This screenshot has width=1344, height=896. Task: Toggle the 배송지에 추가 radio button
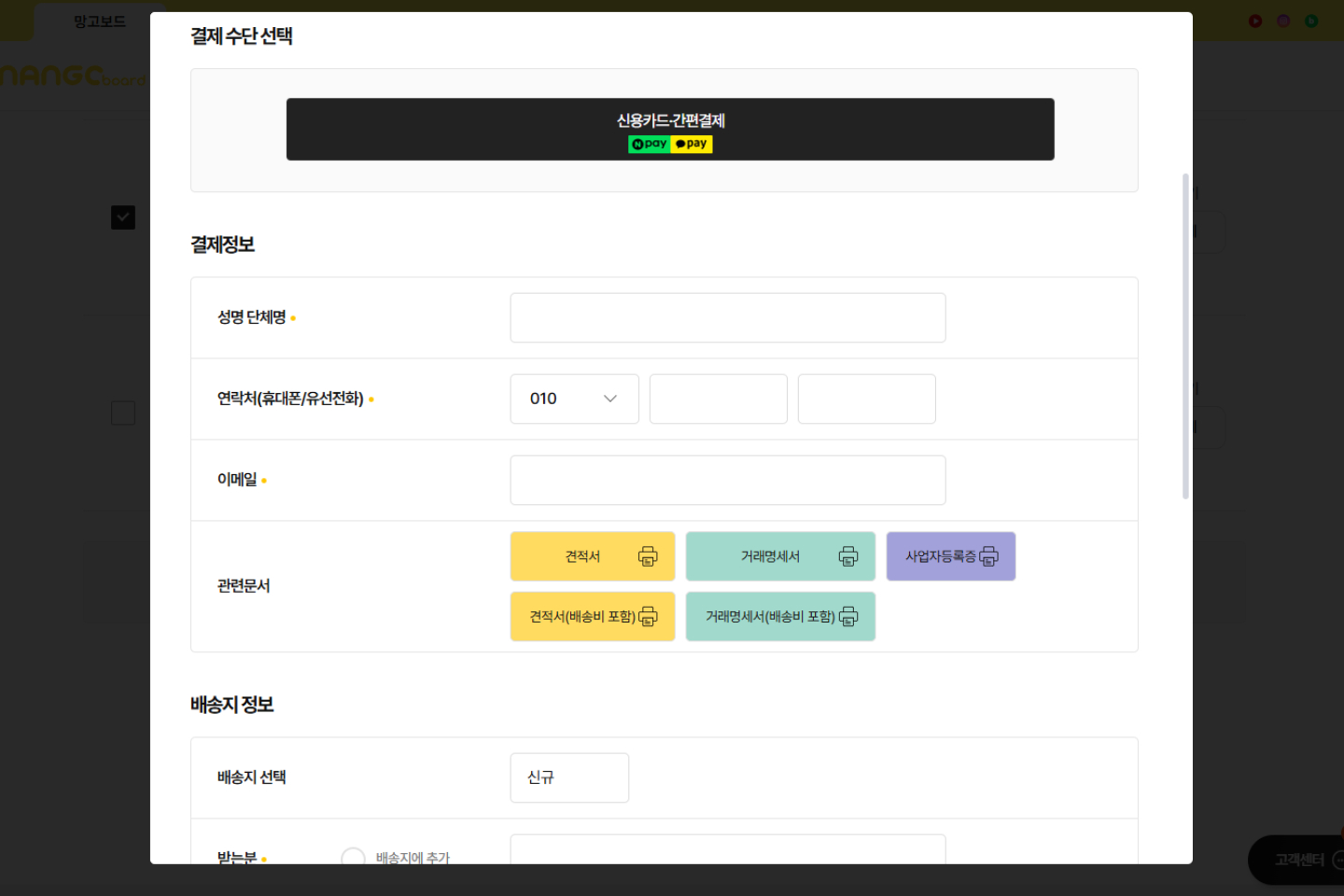353,858
